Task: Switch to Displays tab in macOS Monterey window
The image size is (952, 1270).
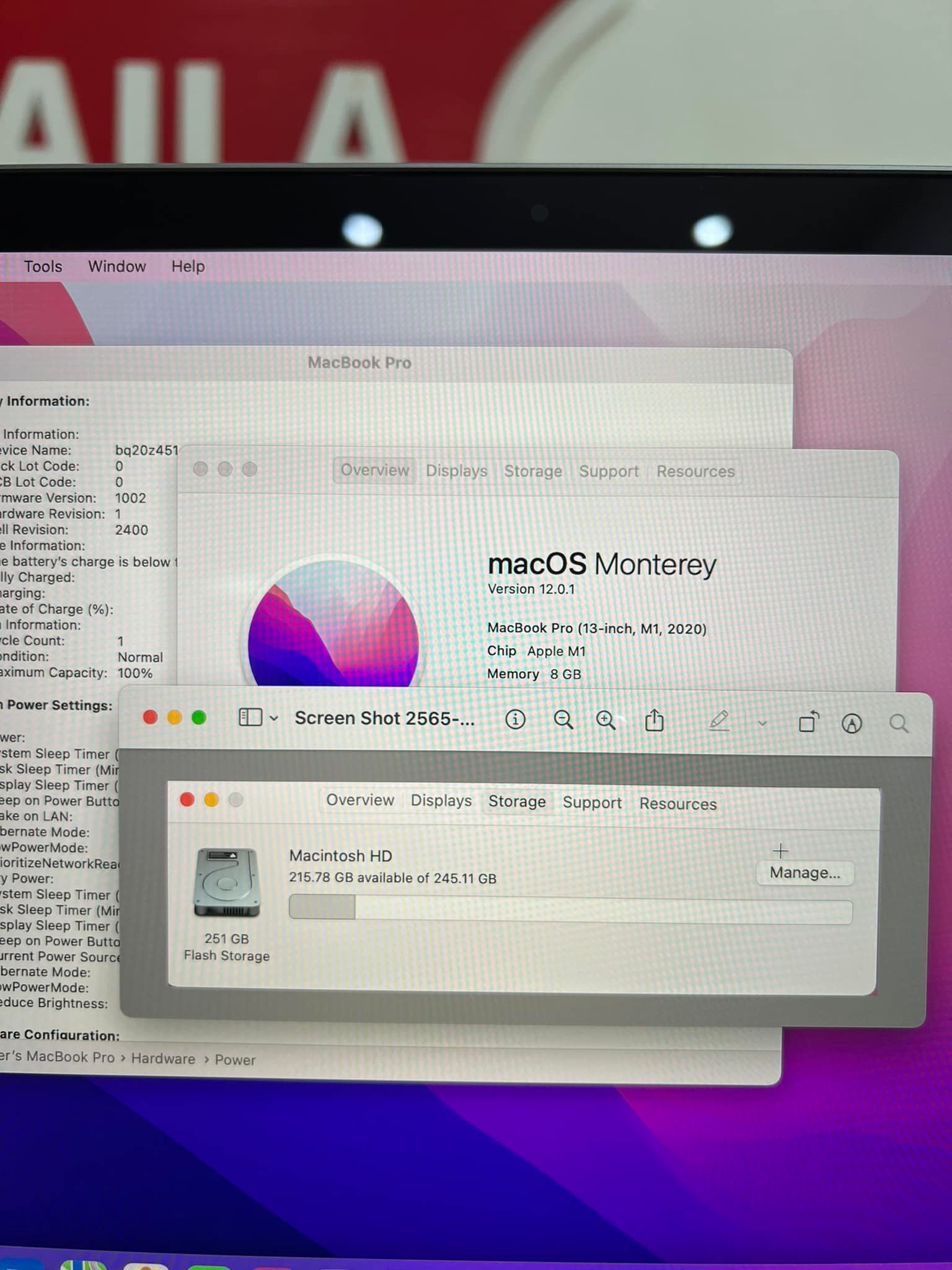Action: pos(456,471)
